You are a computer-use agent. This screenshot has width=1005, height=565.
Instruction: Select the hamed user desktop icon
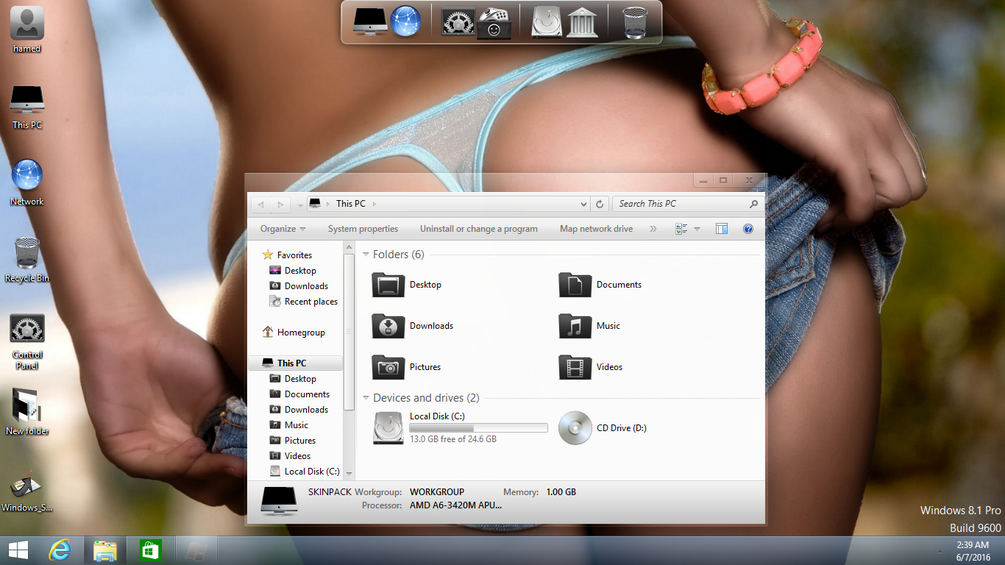[27, 29]
